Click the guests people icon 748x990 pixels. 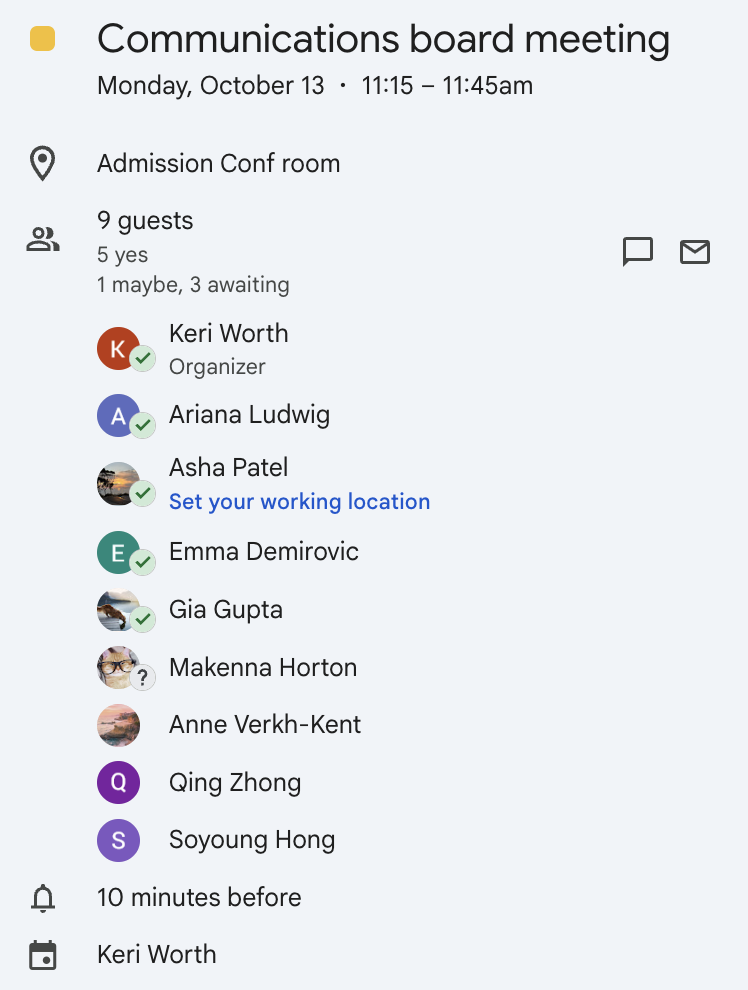42,240
